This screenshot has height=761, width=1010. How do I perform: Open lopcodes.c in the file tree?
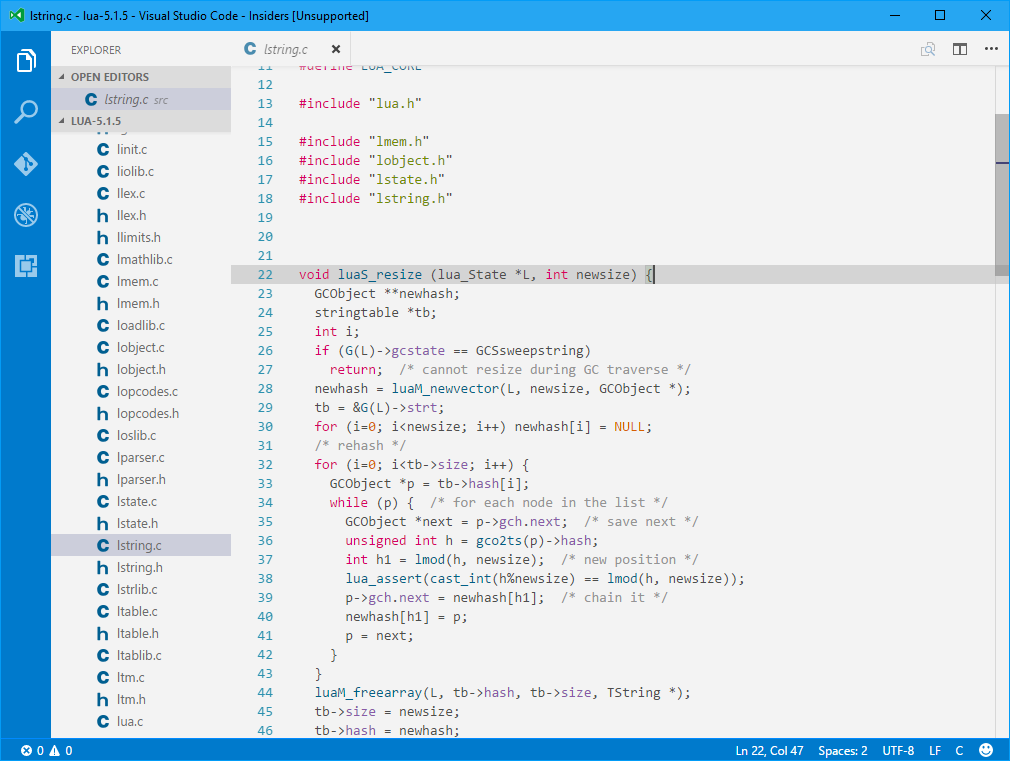tap(141, 391)
